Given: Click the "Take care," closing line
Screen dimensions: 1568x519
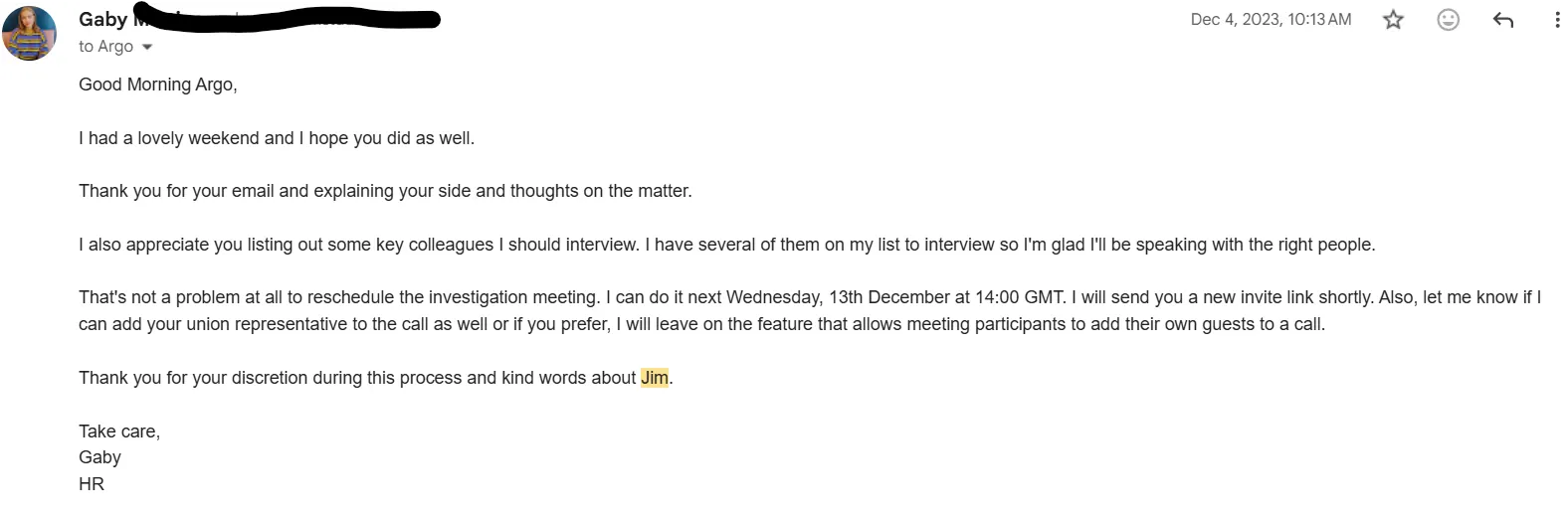Looking at the screenshot, I should click(x=119, y=432).
